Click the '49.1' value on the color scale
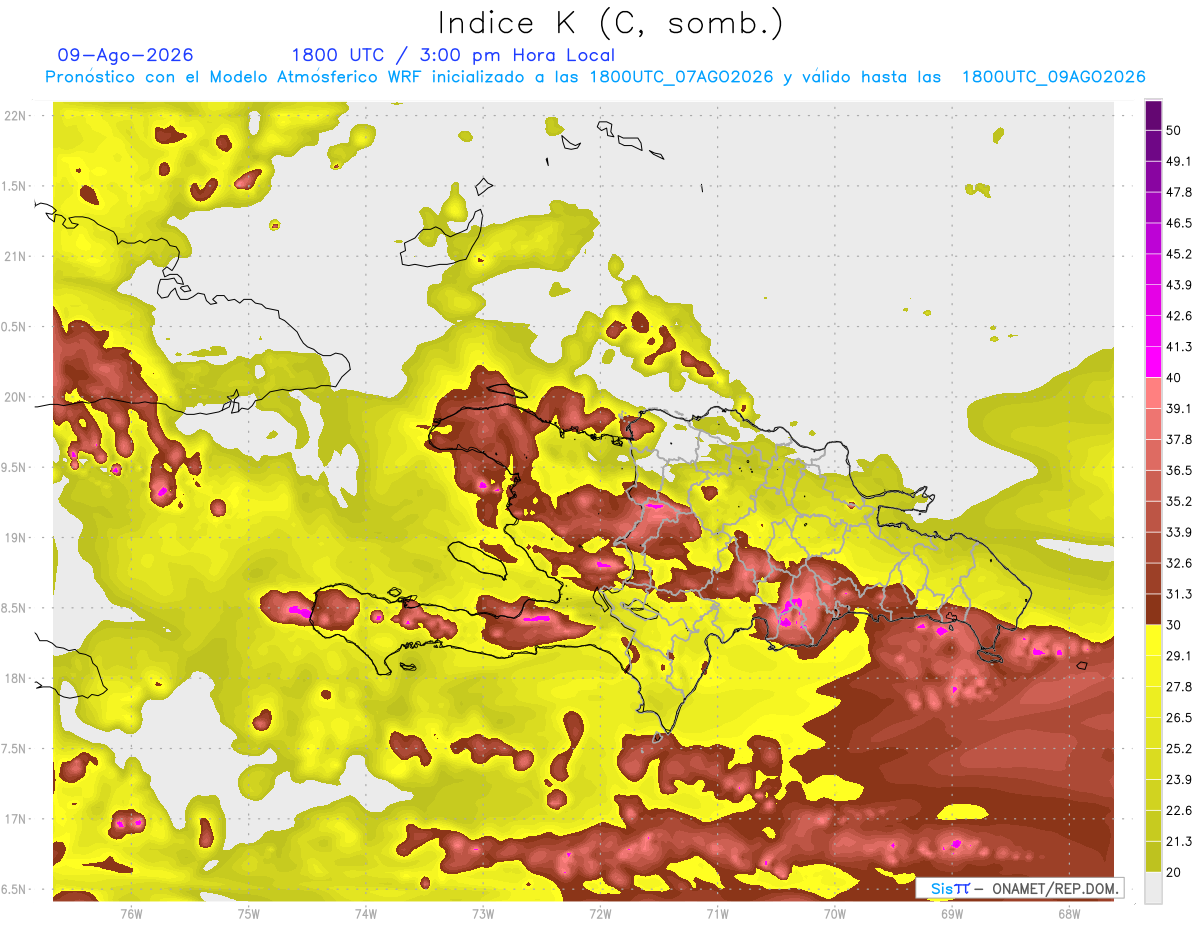Viewport: 1200px width, 927px height. point(1179,161)
